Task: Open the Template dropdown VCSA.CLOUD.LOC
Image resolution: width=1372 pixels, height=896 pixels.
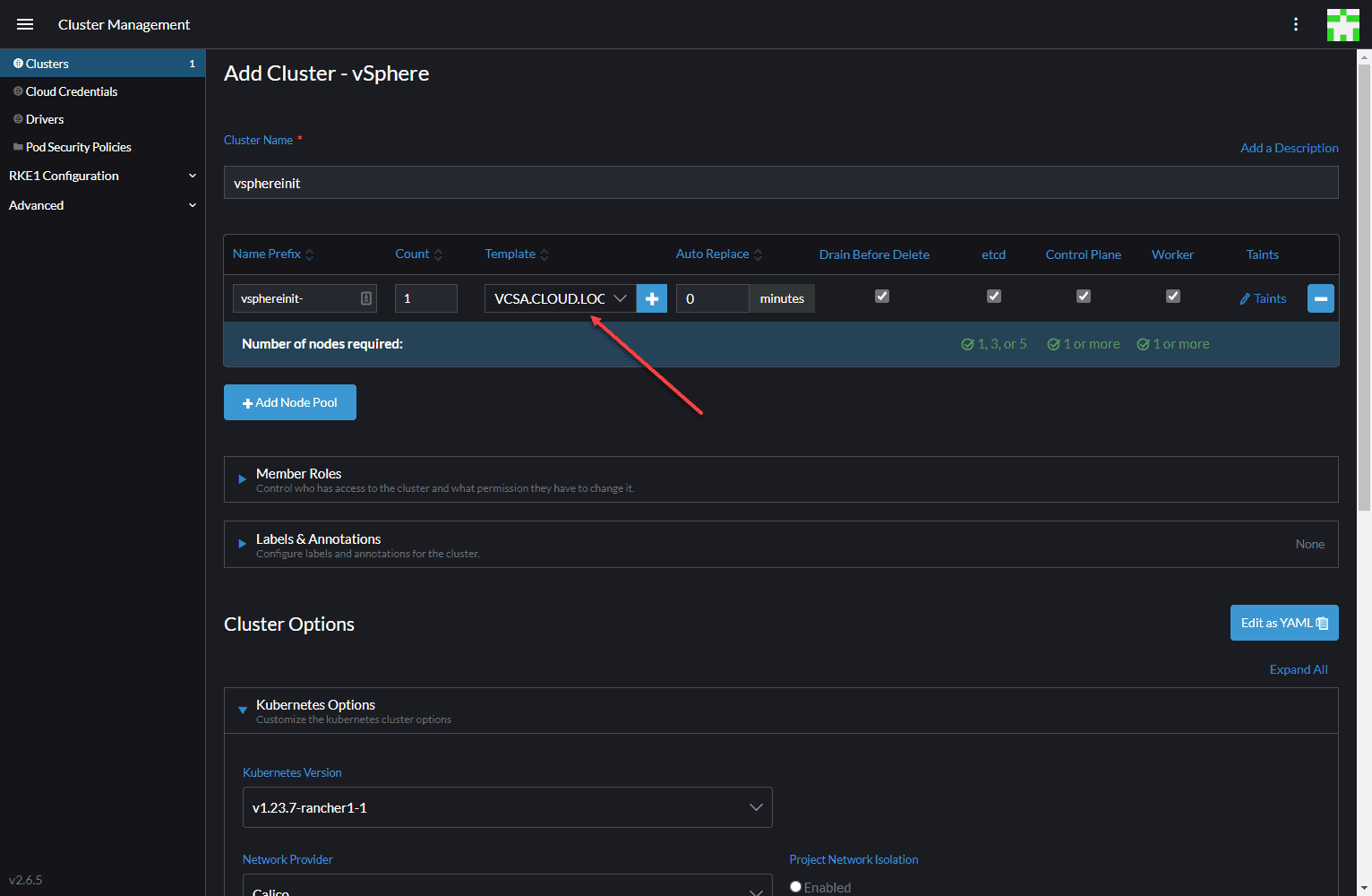Action: (561, 298)
